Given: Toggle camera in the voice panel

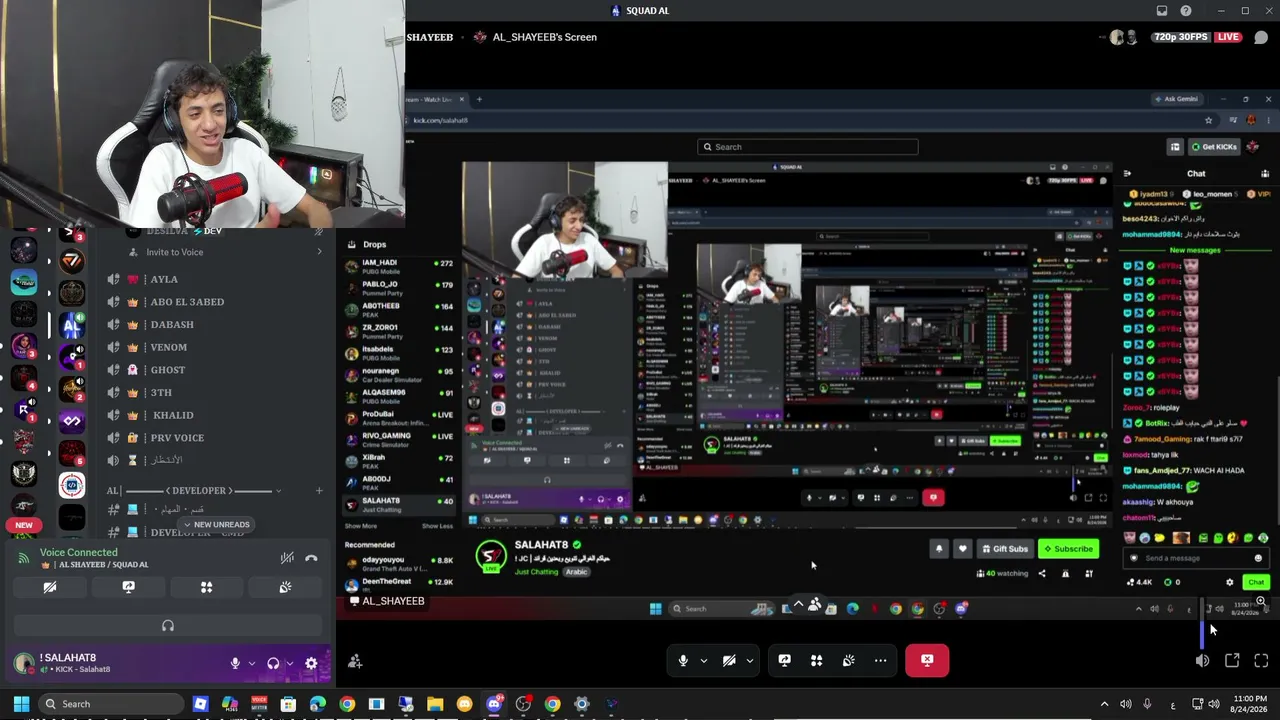Looking at the screenshot, I should click(49, 587).
